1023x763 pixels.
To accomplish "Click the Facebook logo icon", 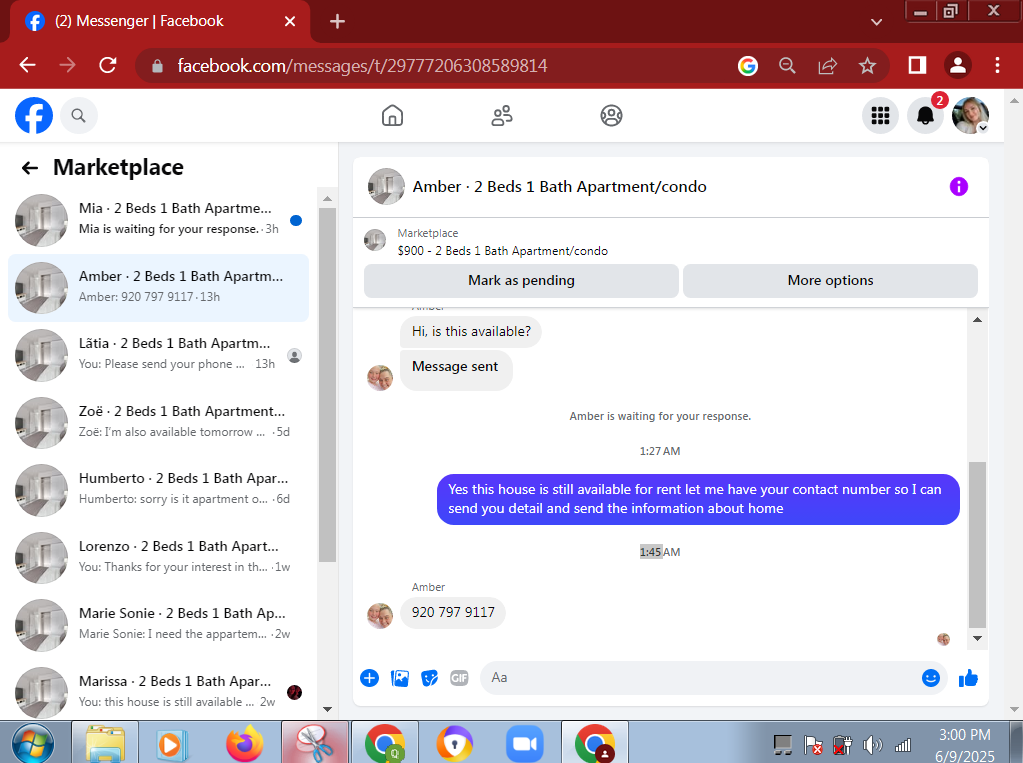I will (x=34, y=116).
